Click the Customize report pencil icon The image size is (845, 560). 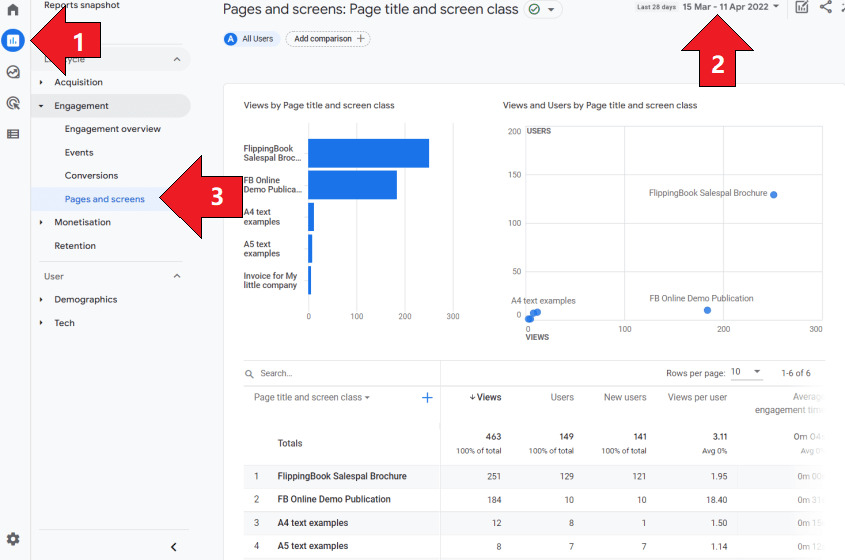802,7
